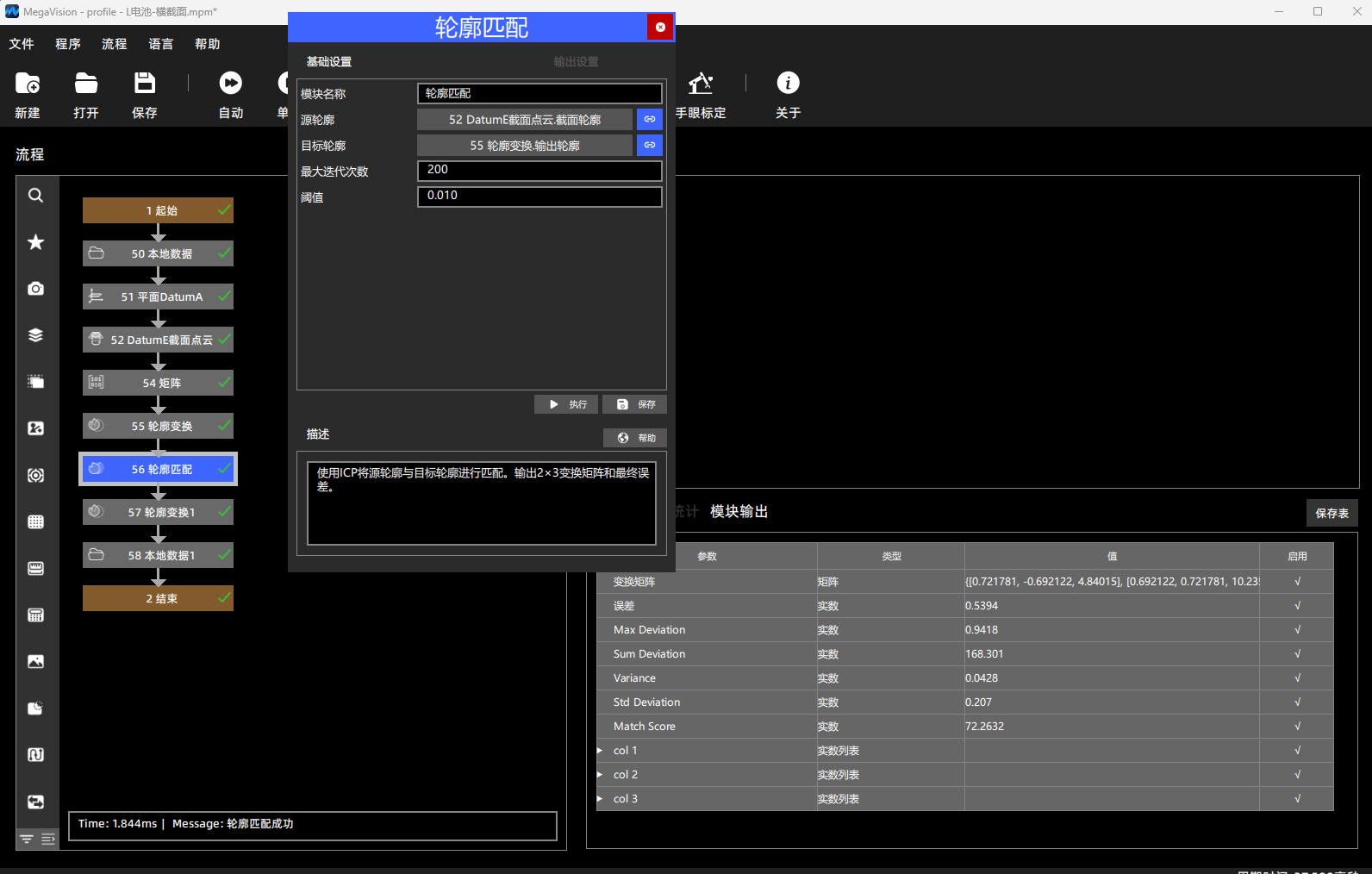
Task: Expand the col 1 row
Action: 600,751
